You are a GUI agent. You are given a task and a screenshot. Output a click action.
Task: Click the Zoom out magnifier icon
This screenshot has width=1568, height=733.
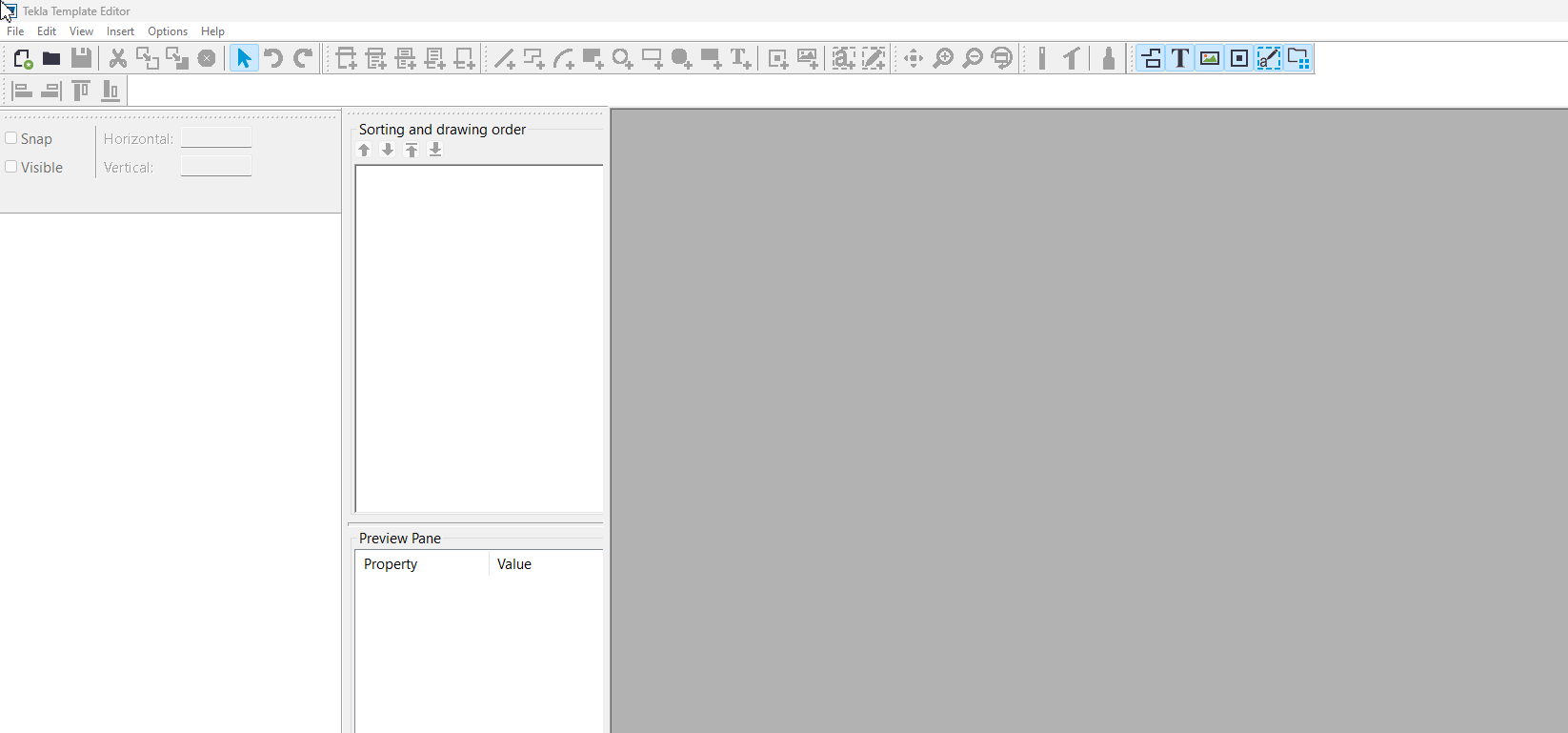click(973, 59)
